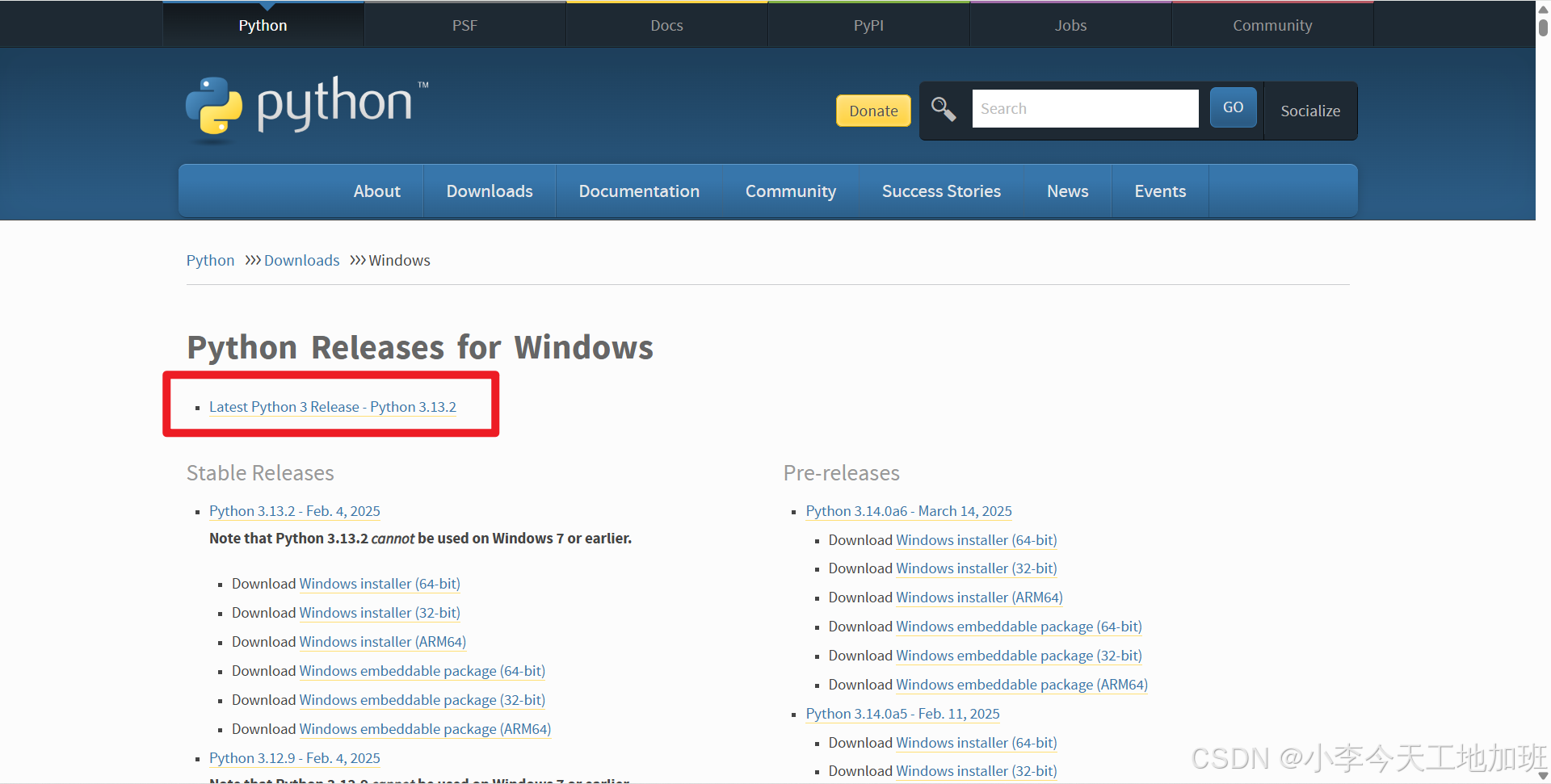Click the magnifying glass search icon
Image resolution: width=1551 pixels, height=784 pixels.
point(943,108)
